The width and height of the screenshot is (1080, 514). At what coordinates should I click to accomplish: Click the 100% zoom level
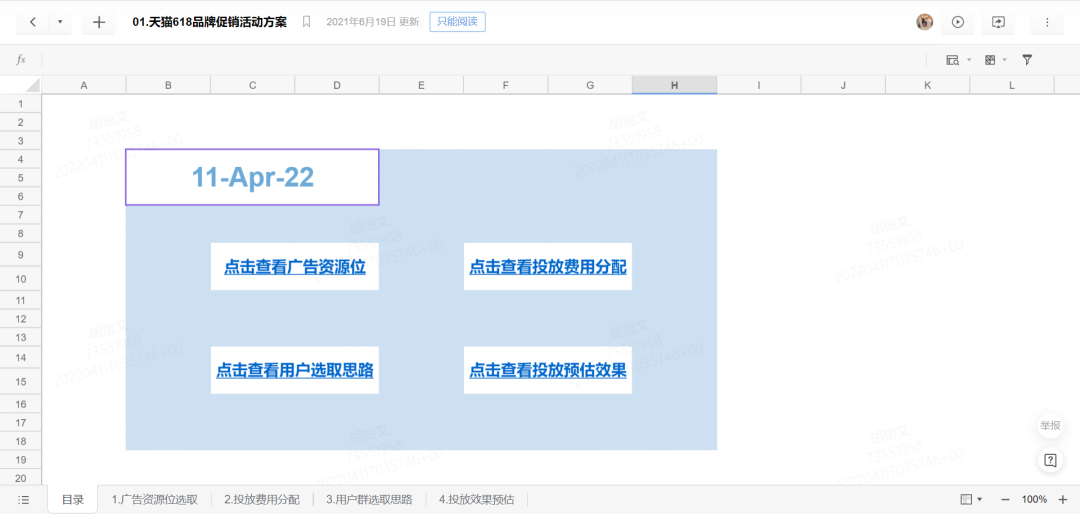[1034, 499]
